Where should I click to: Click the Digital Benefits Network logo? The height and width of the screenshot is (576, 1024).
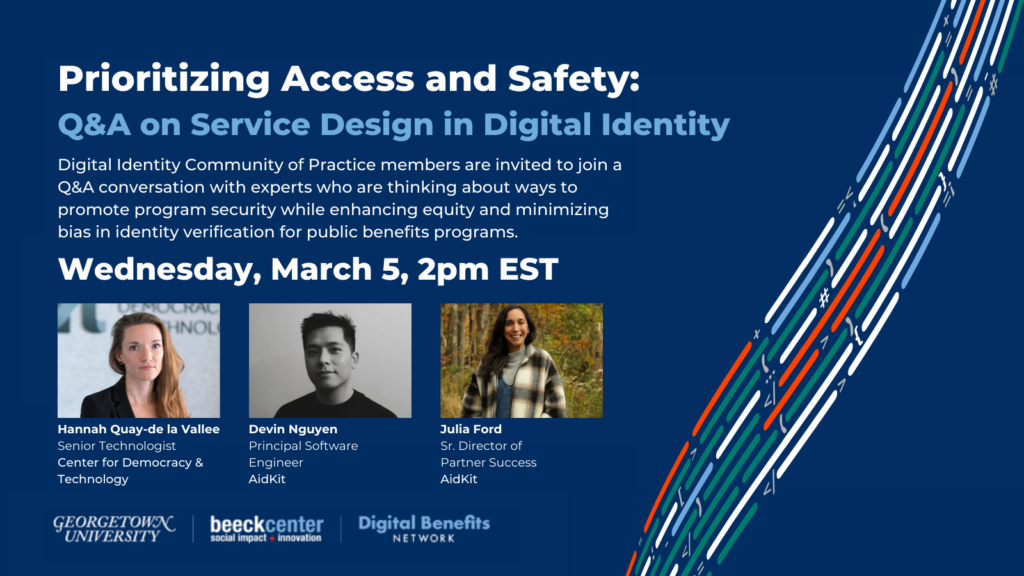pos(424,528)
